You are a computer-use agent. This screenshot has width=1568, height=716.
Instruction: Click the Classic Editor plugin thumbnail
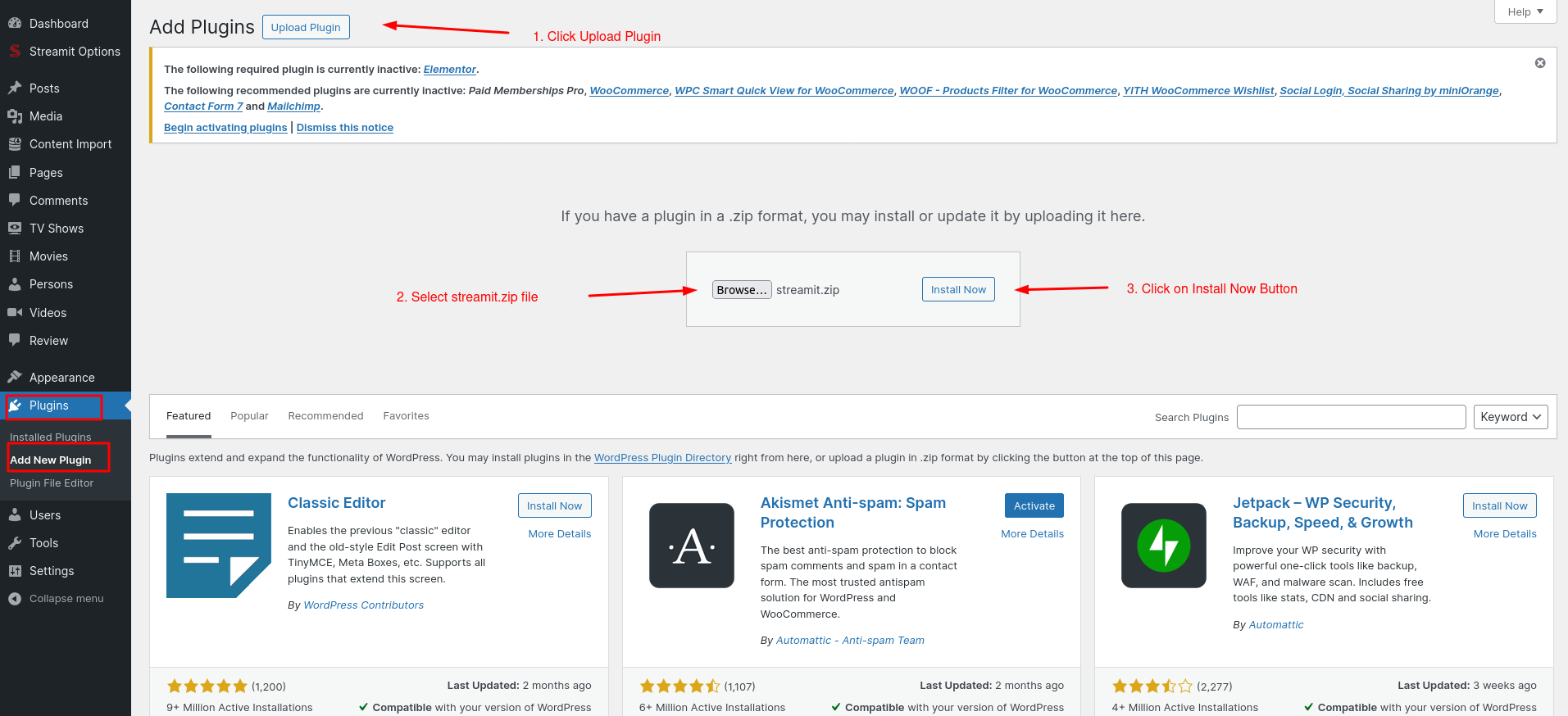click(x=219, y=546)
